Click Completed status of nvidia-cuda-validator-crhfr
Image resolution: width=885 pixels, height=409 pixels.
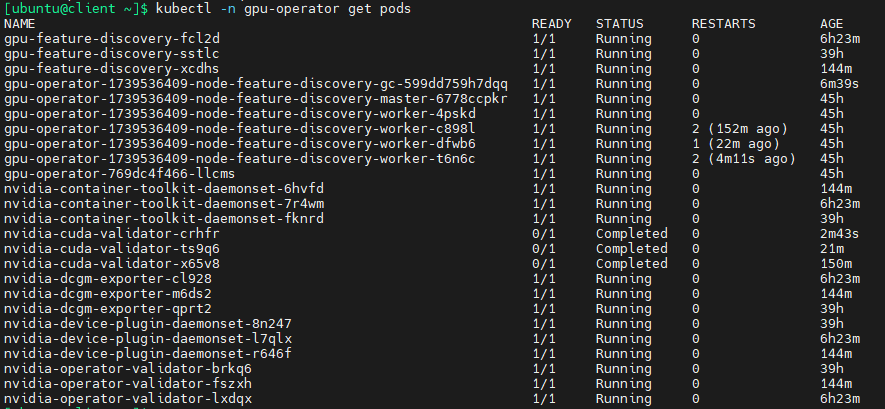pos(632,234)
